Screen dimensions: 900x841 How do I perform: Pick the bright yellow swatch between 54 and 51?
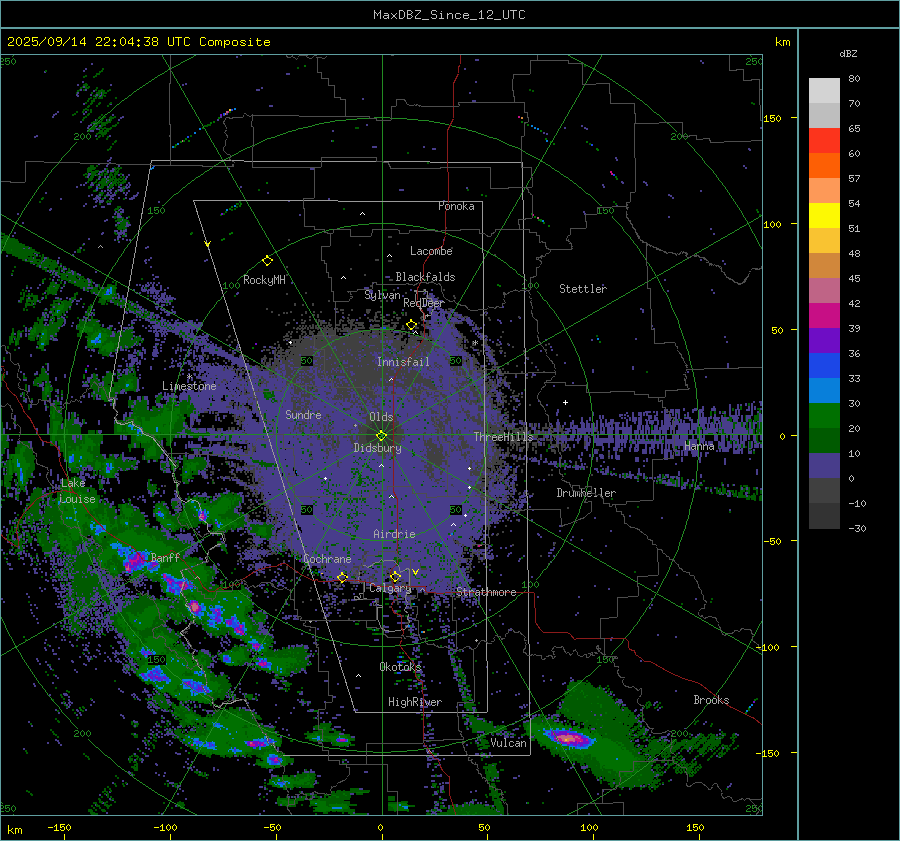point(824,216)
